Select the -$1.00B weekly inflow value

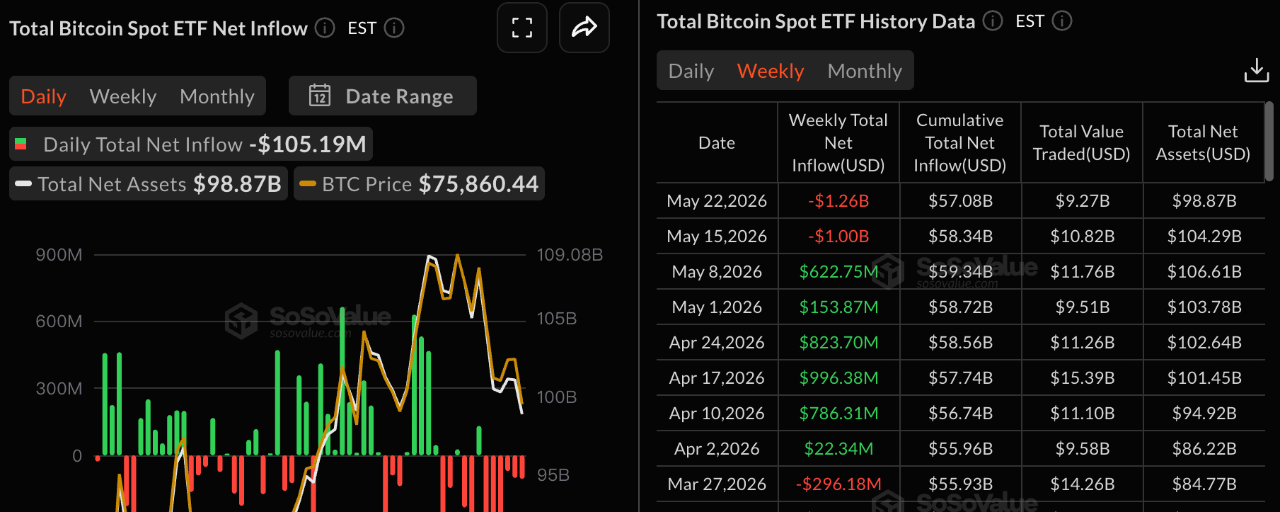[838, 236]
